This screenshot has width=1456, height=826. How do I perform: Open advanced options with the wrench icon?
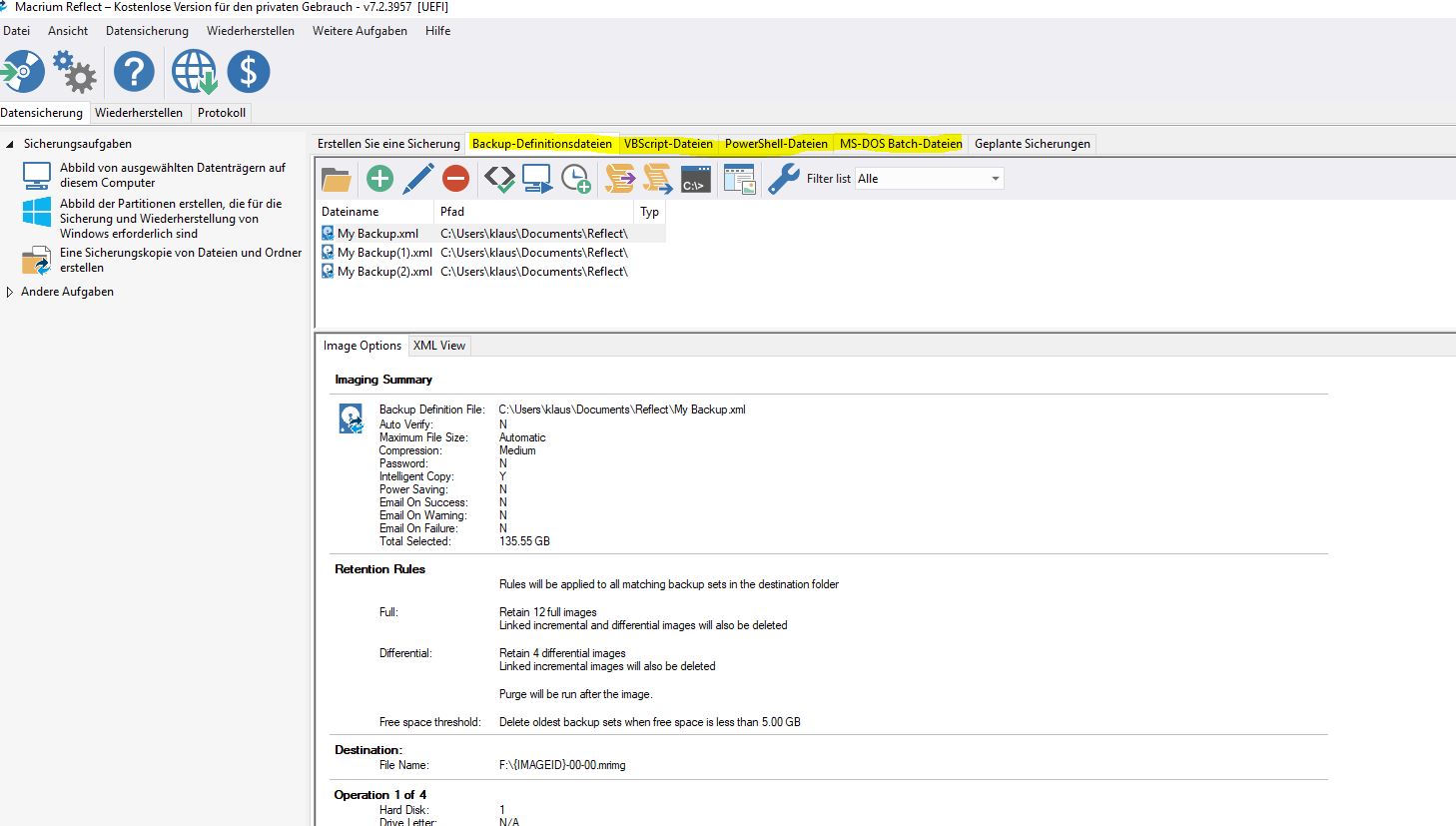click(x=784, y=179)
